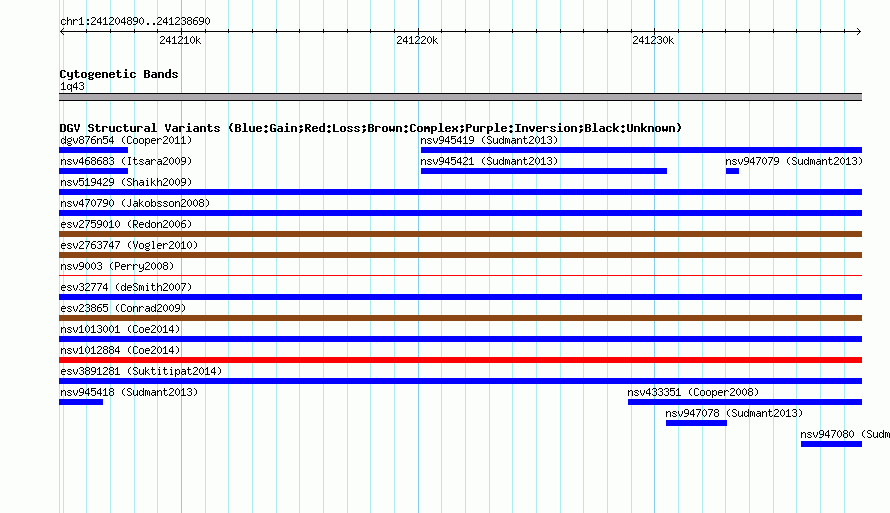
Task: Open nsv519429 (Shaikh2009) variant label
Action: coord(126,182)
